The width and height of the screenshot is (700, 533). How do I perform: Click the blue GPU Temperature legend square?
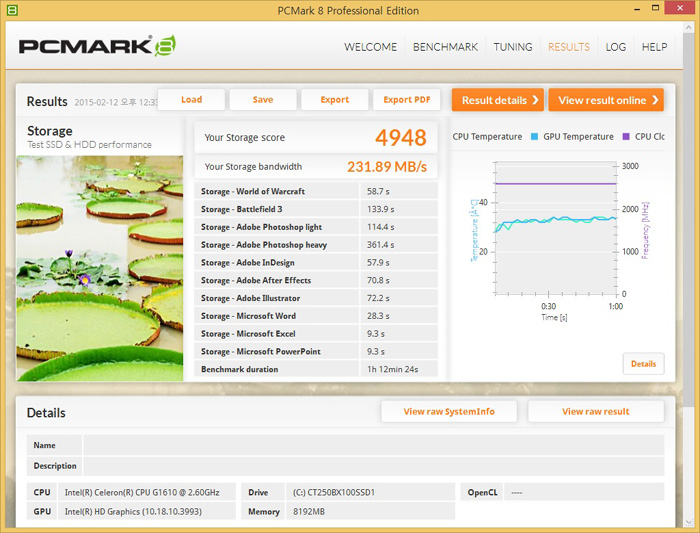pos(535,137)
